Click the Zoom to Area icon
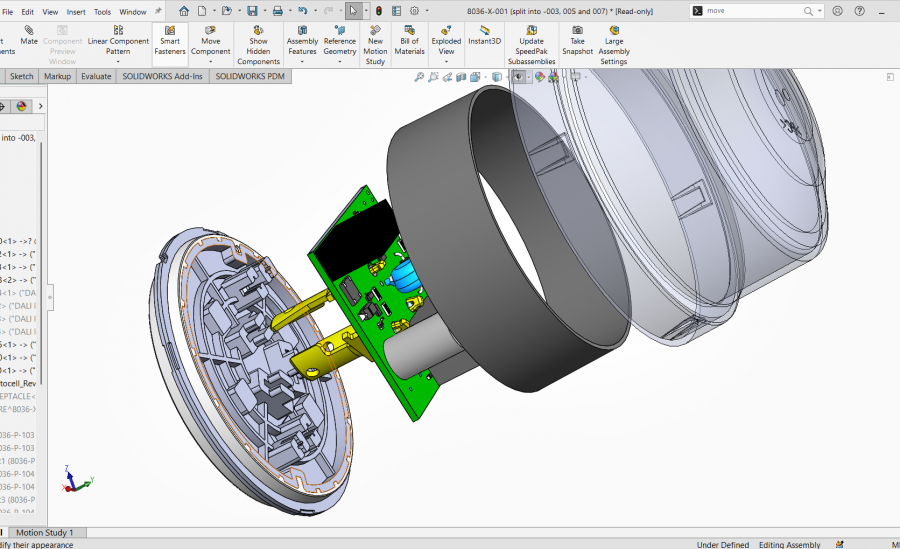Screen dimensions: 900x549 click(x=433, y=77)
